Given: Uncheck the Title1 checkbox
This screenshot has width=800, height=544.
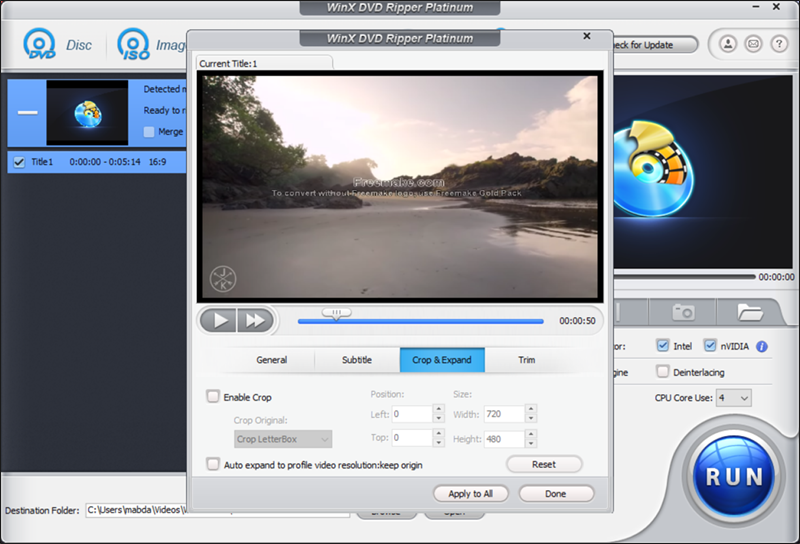Looking at the screenshot, I should click(x=19, y=162).
